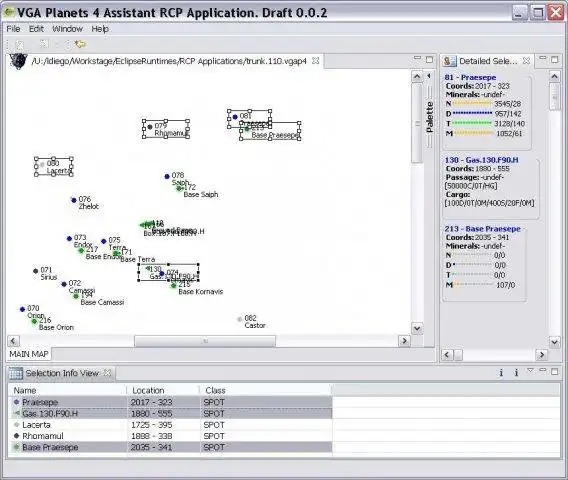
Task: Click the 130 - Gas.130.F90.H detail heading
Action: (481, 160)
